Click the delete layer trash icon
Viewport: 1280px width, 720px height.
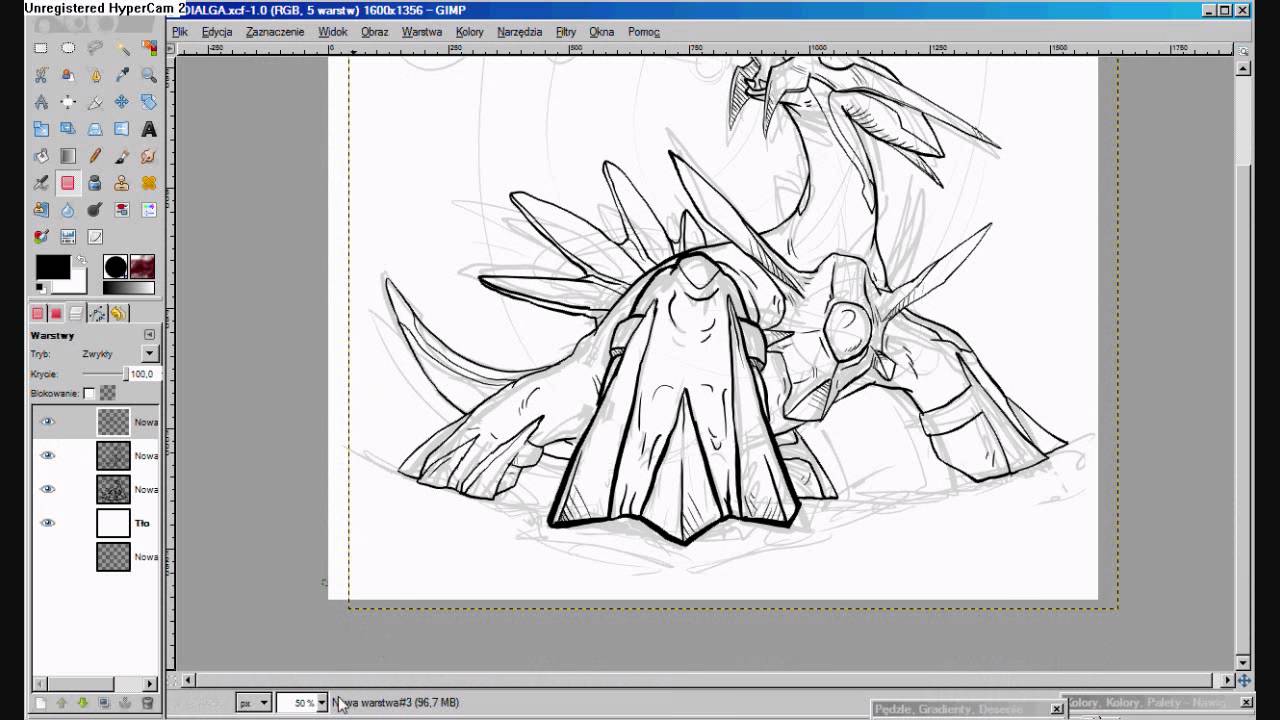147,703
